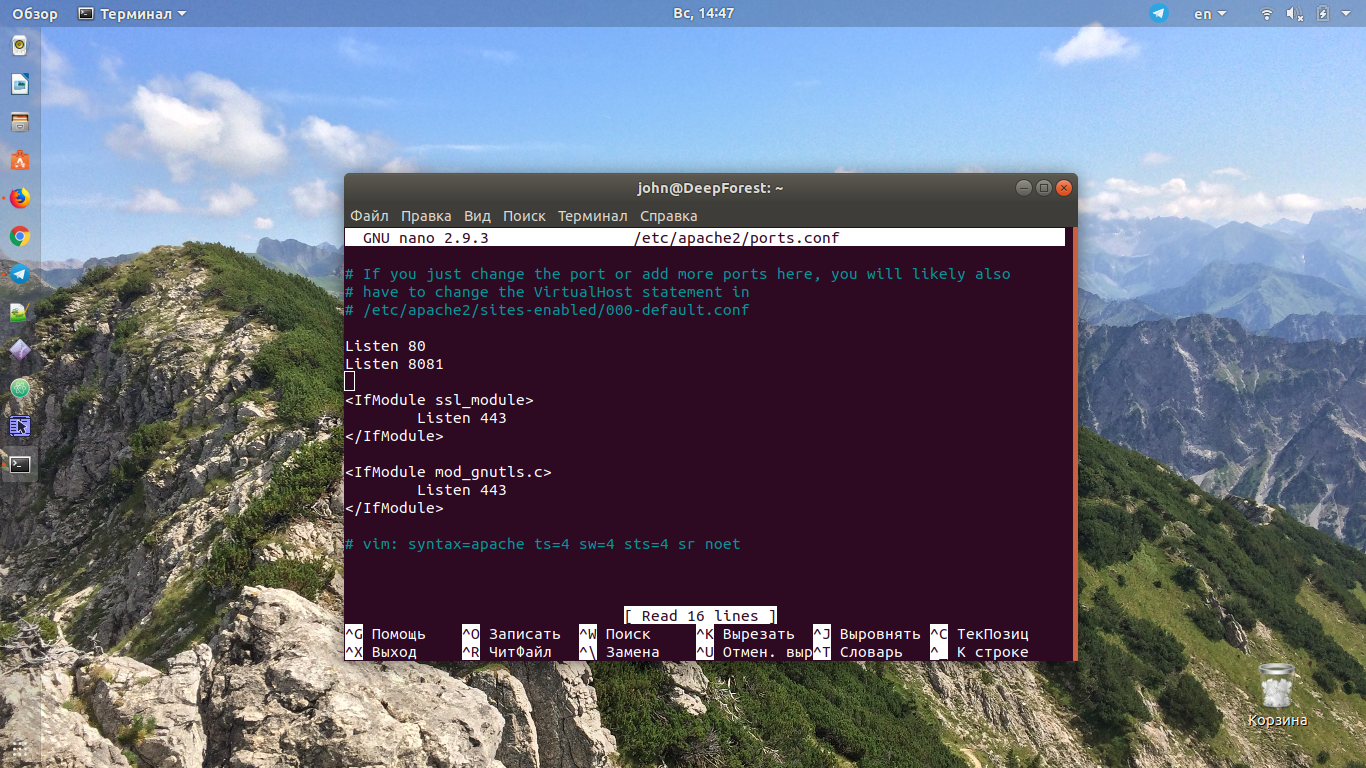
Task: Expand the Терминал app menu in top bar
Action: pos(132,14)
